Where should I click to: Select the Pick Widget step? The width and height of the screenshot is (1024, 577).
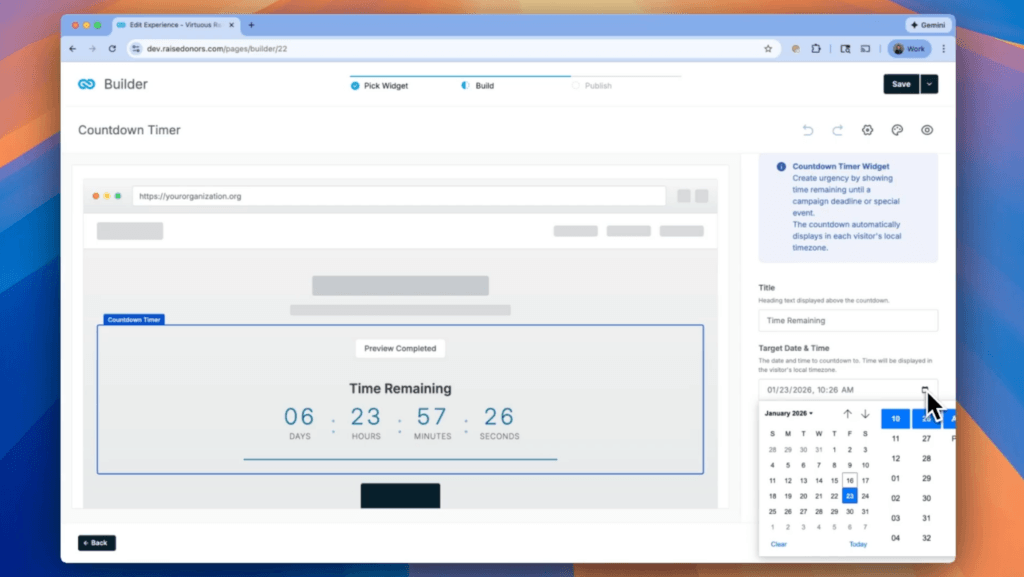(379, 86)
